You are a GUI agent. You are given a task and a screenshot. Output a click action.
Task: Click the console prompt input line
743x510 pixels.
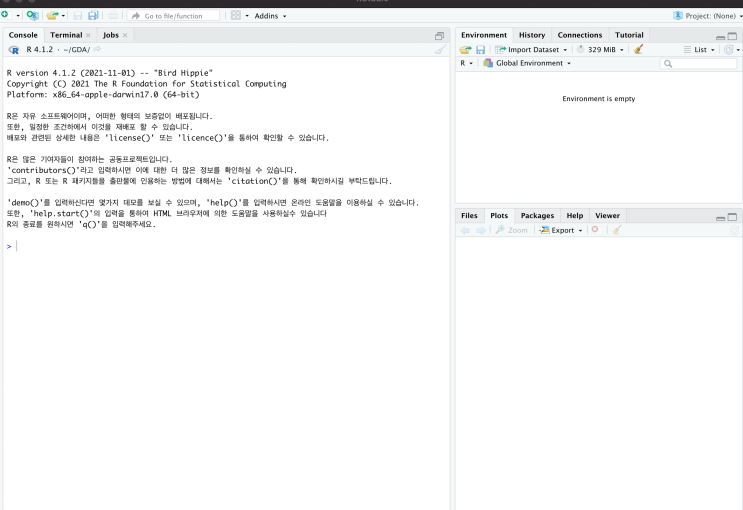(x=227, y=246)
